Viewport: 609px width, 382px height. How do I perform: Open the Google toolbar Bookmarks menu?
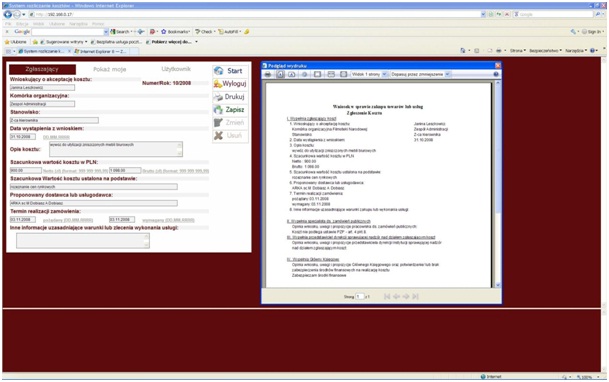[176, 32]
